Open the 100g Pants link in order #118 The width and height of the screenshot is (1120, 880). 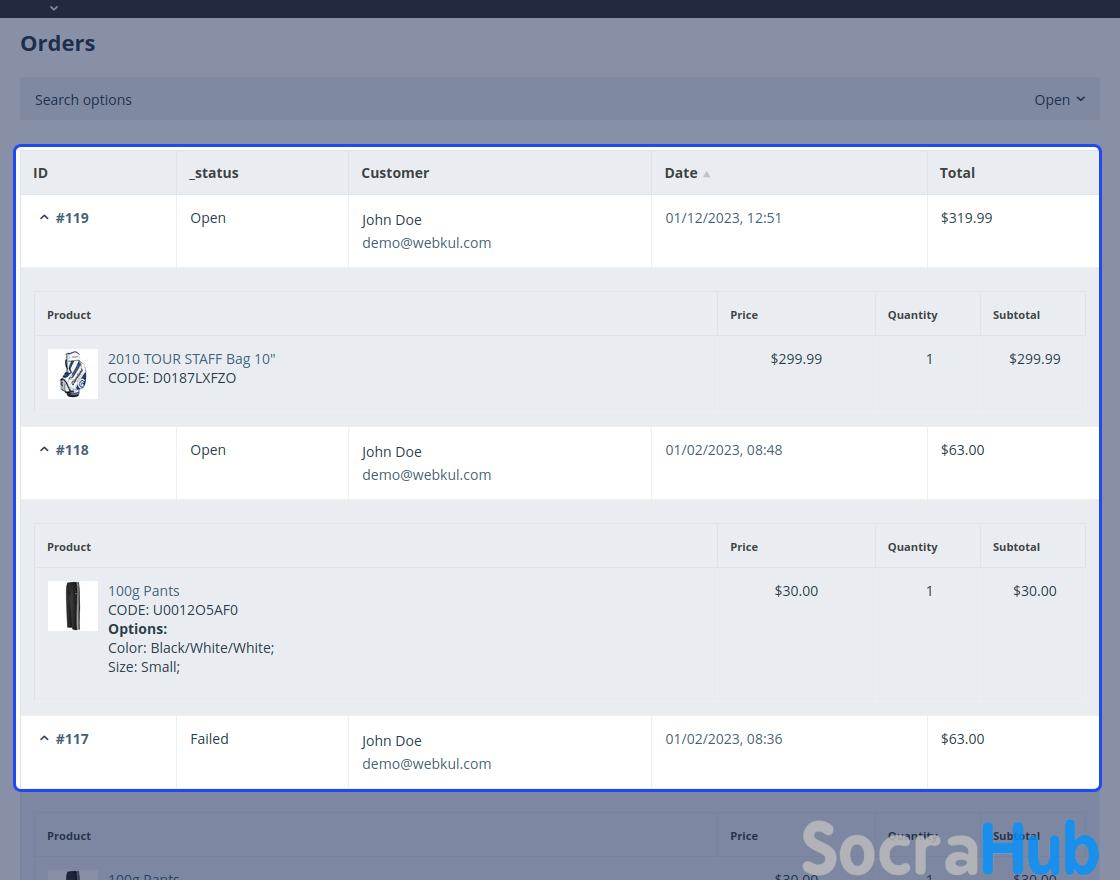144,591
